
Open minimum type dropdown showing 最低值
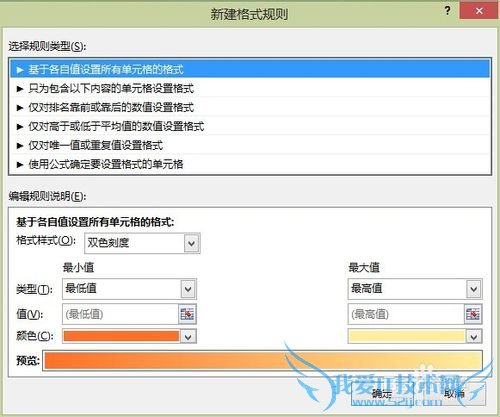click(x=129, y=289)
